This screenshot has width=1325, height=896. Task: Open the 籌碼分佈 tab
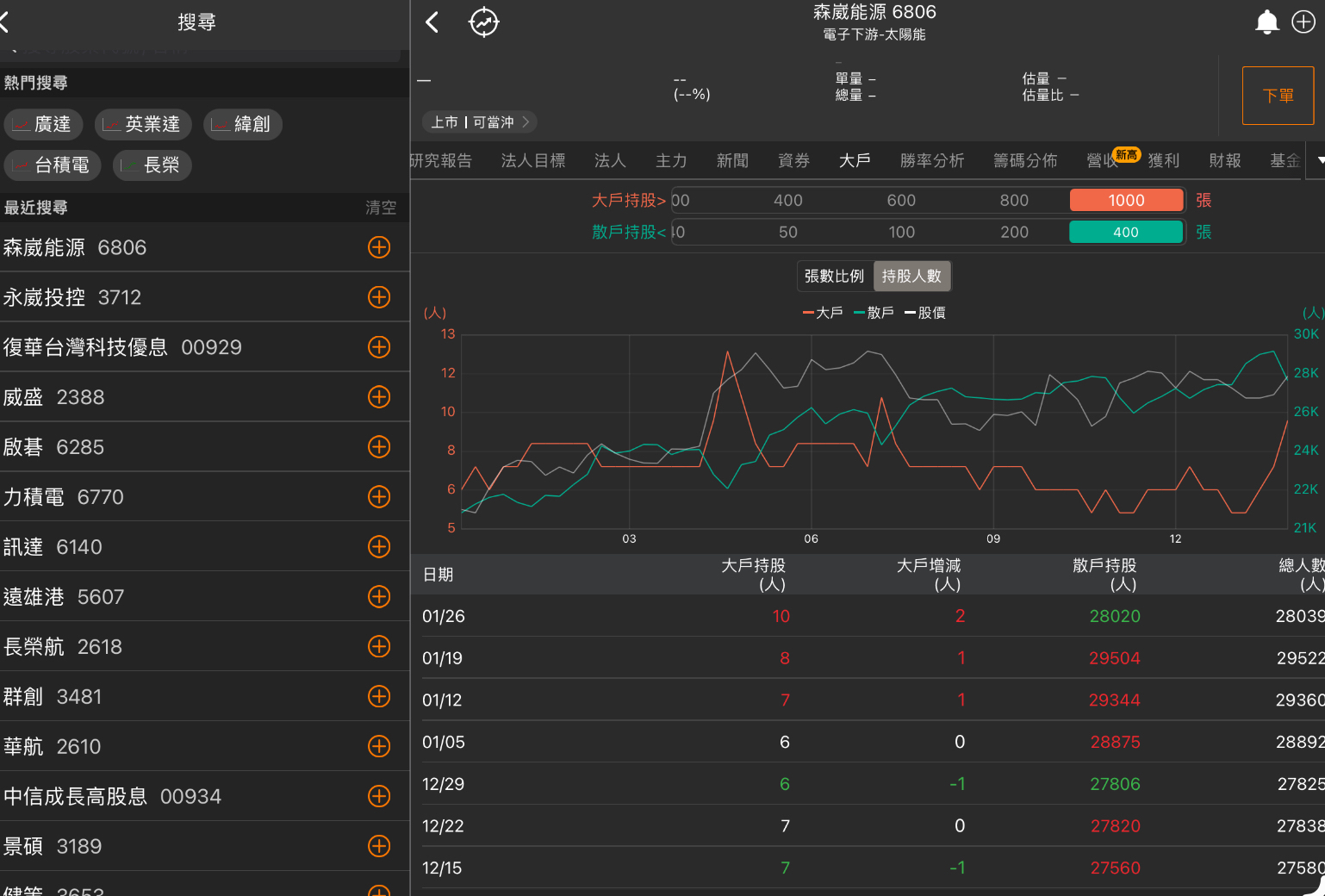pos(1025,161)
